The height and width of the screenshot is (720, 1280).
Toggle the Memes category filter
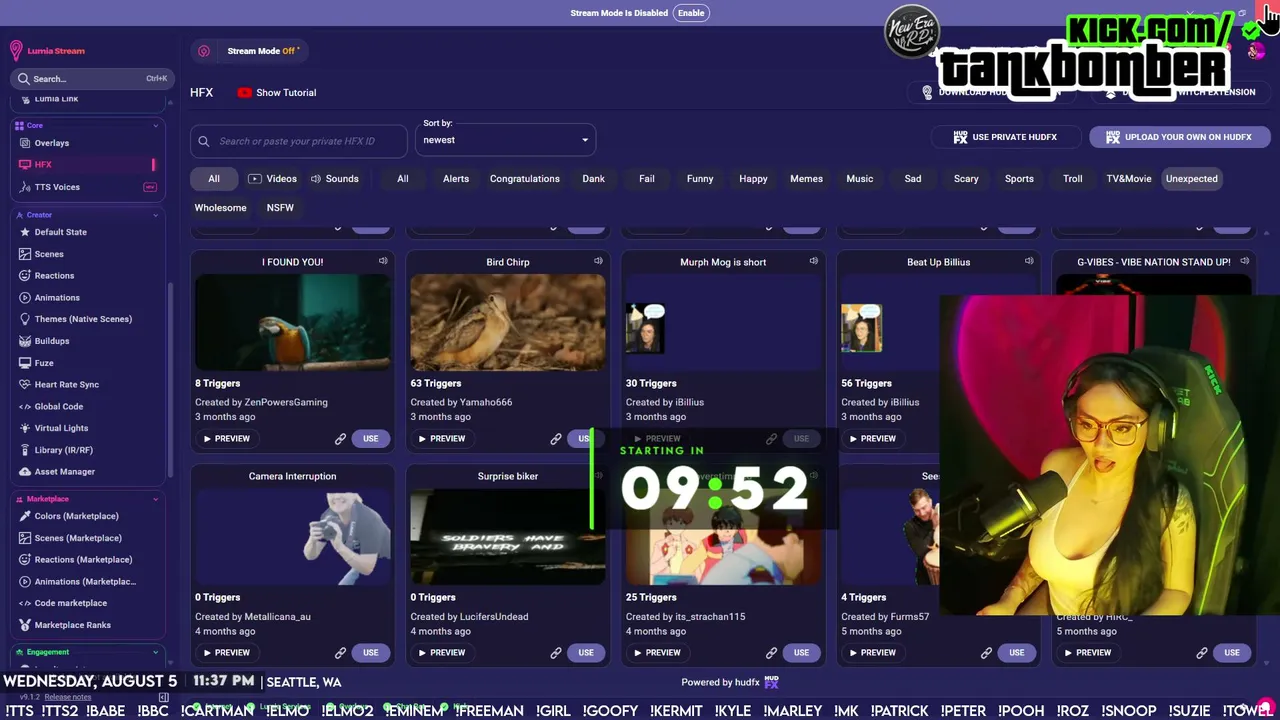[x=806, y=179]
